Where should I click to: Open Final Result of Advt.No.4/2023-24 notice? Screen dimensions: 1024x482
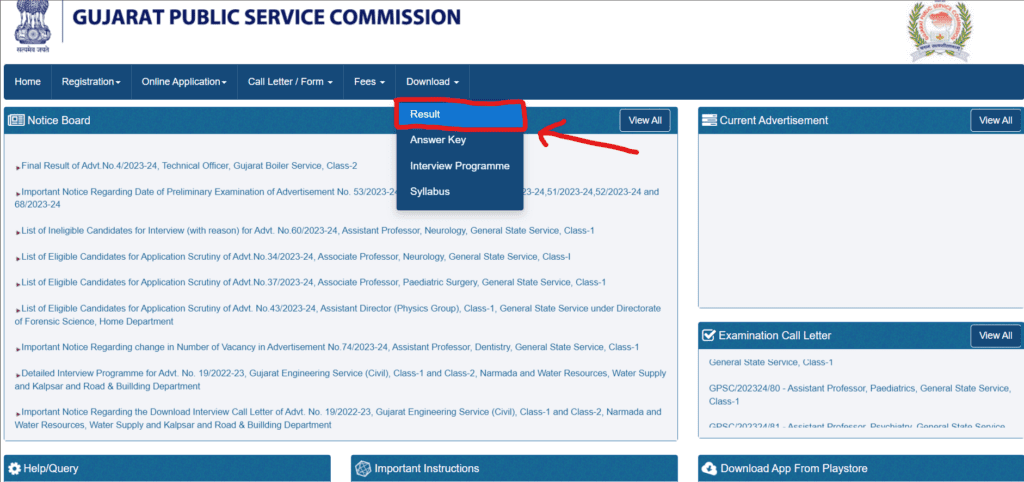coord(189,166)
